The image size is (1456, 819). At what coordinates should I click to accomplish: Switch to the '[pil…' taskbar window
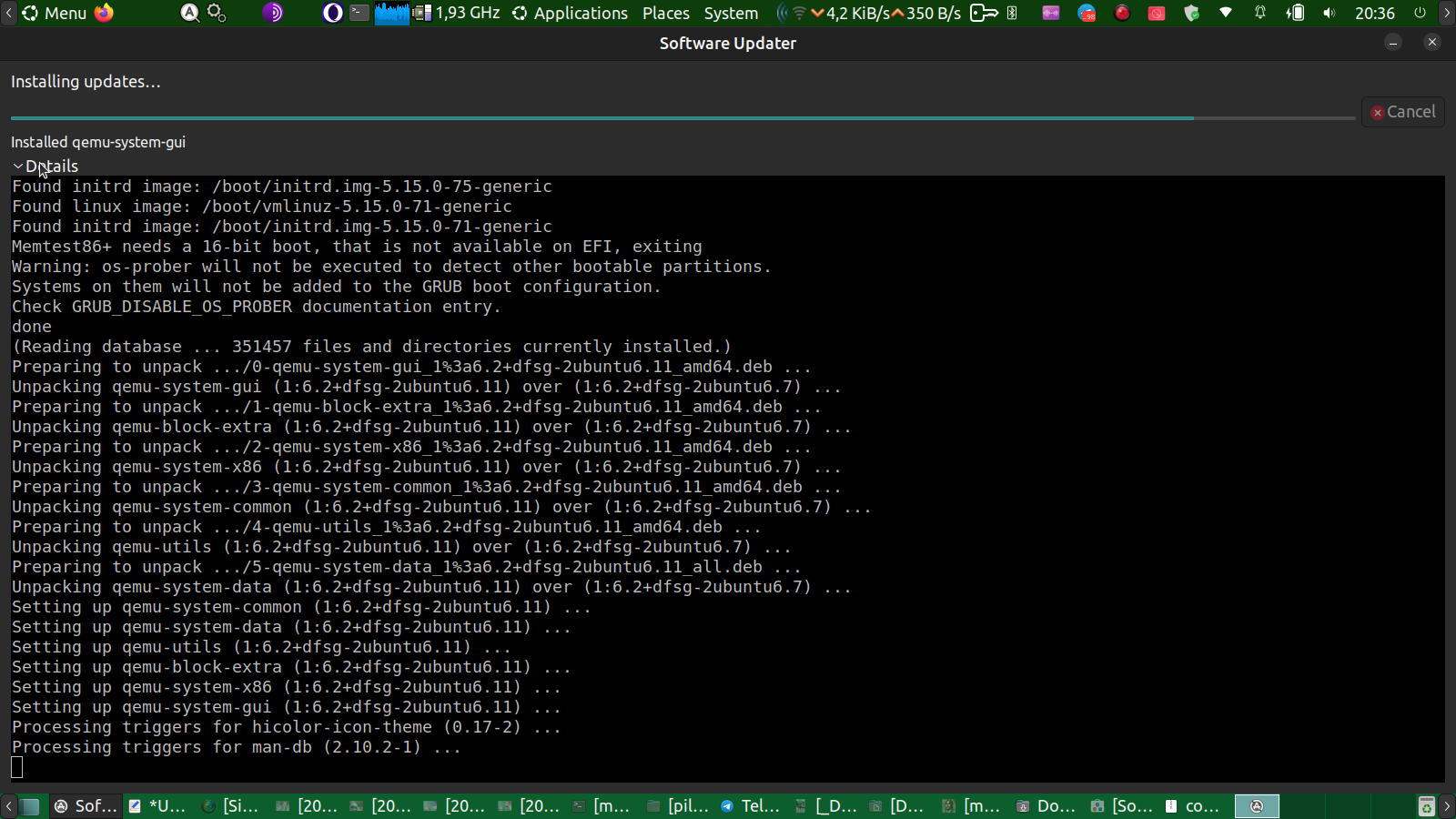[x=676, y=806]
